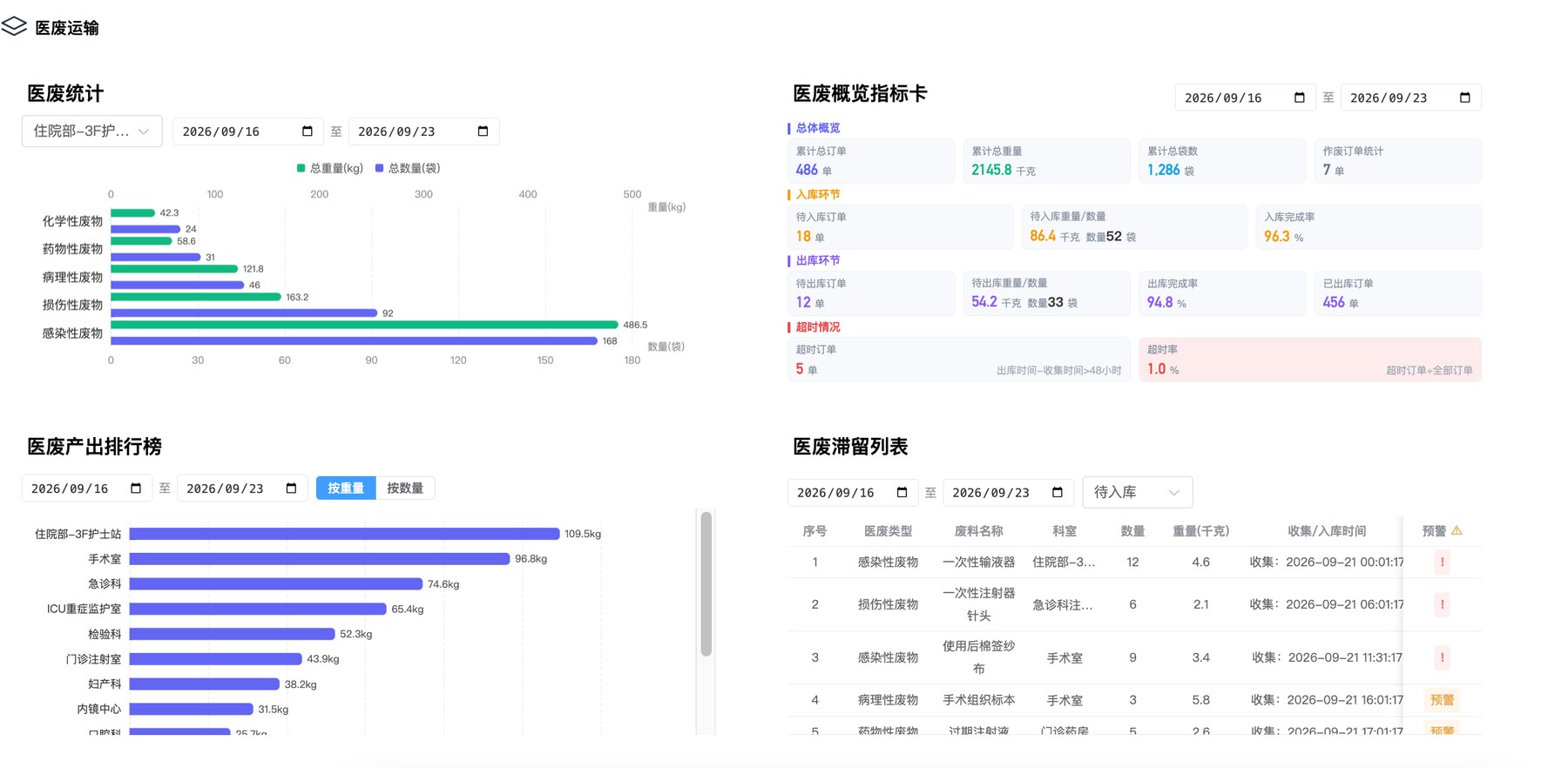Screen dimensions: 1568x768
Task: Click the 作废订单统计 card
Action: (x=1398, y=161)
